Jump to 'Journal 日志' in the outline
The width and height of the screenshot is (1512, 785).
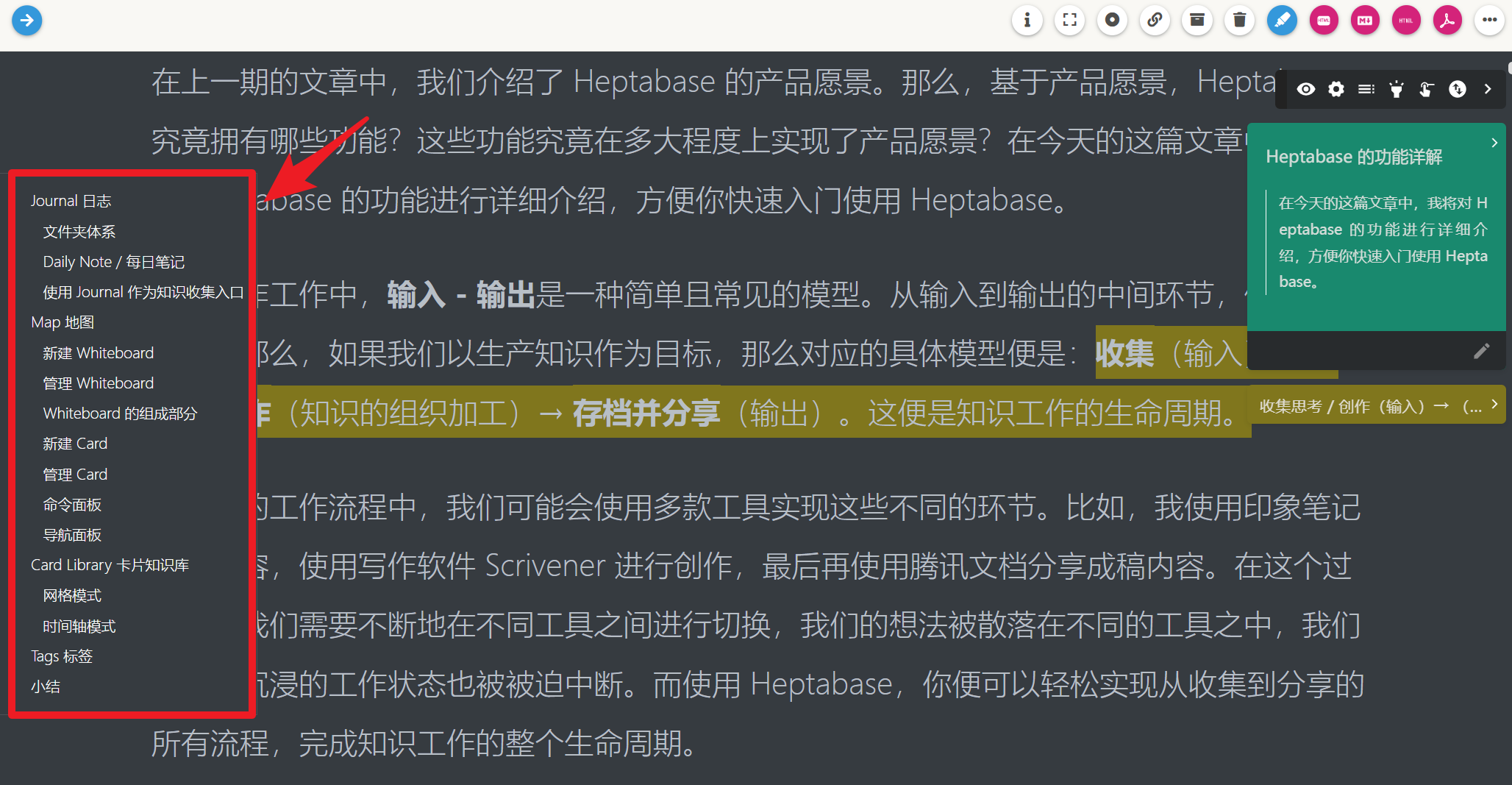71,201
